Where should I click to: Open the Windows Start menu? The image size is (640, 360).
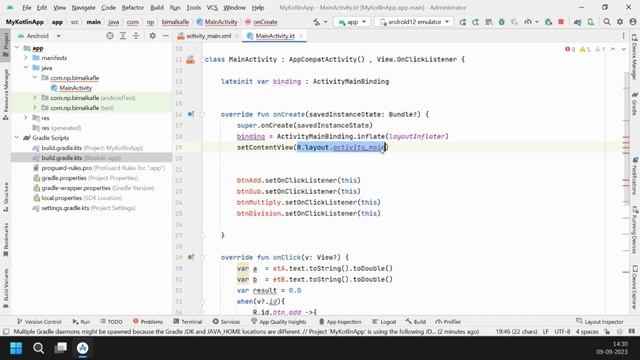click(x=16, y=348)
